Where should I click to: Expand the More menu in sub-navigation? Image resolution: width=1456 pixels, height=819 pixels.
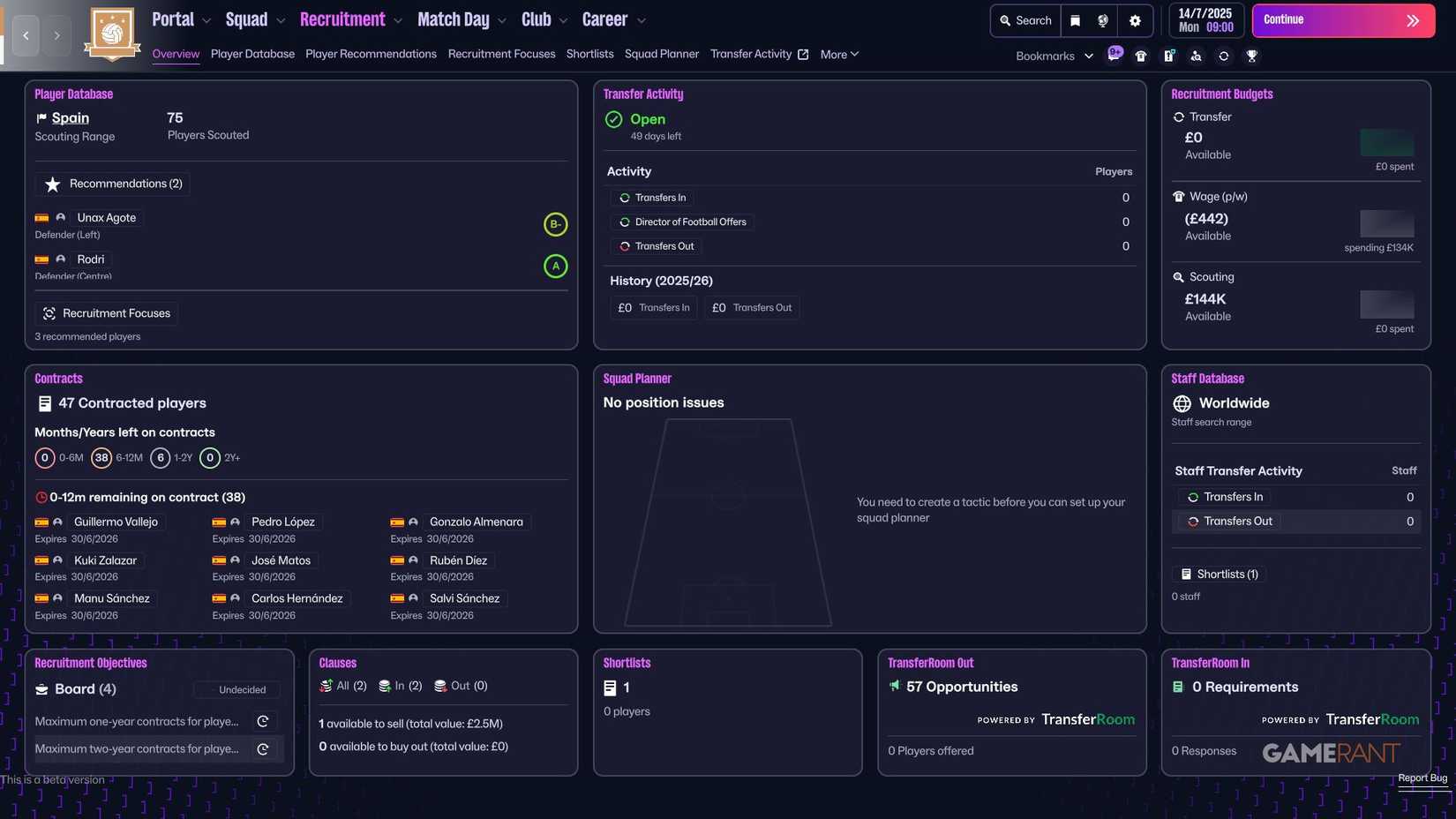point(838,55)
